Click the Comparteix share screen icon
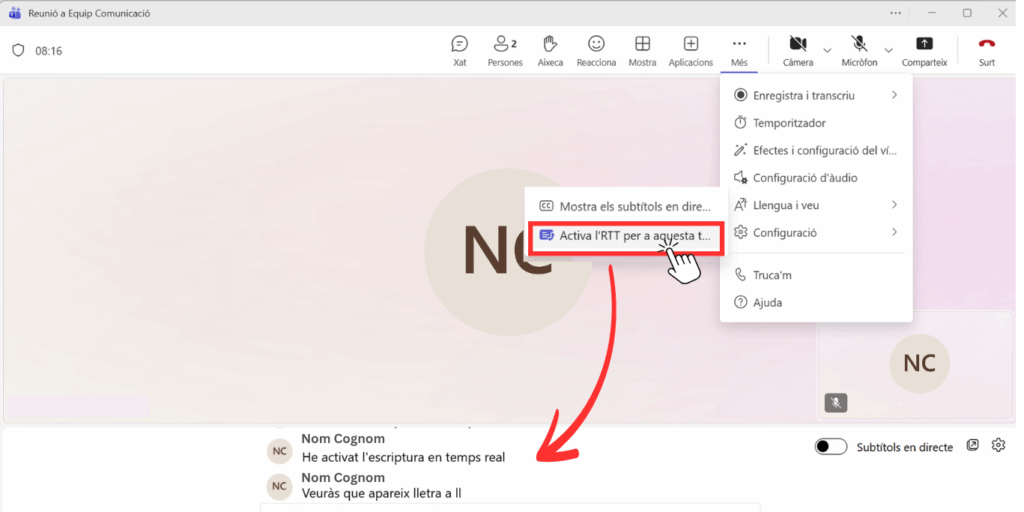The width and height of the screenshot is (1024, 512). tap(924, 49)
